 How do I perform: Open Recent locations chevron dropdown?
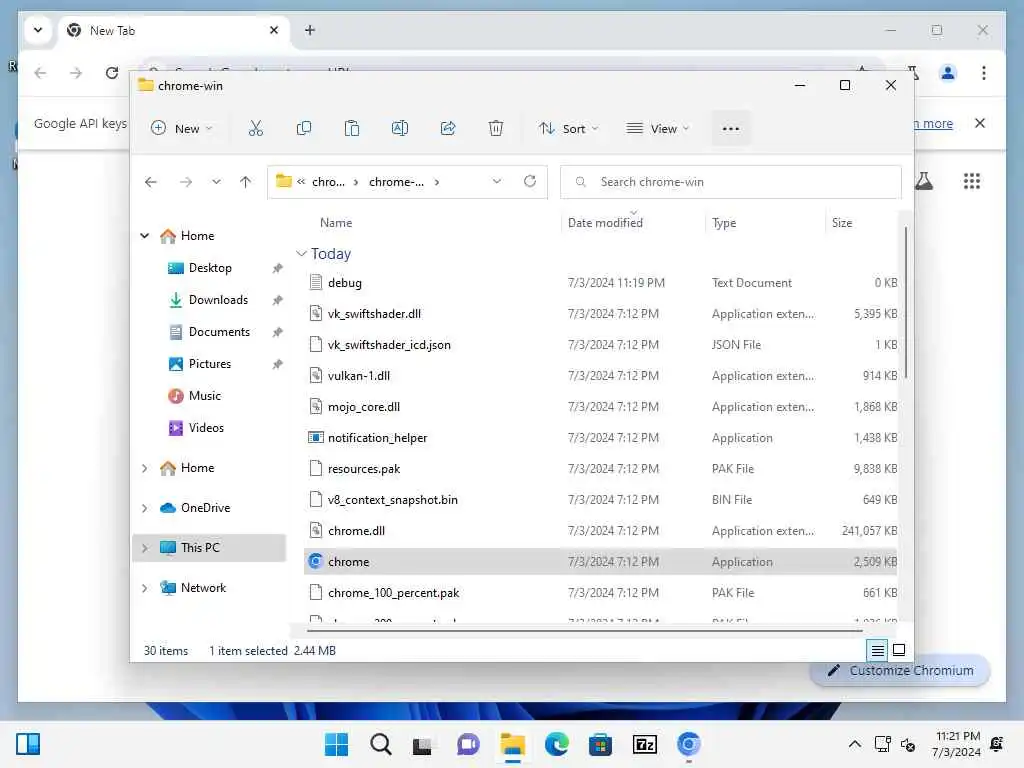[x=216, y=182]
